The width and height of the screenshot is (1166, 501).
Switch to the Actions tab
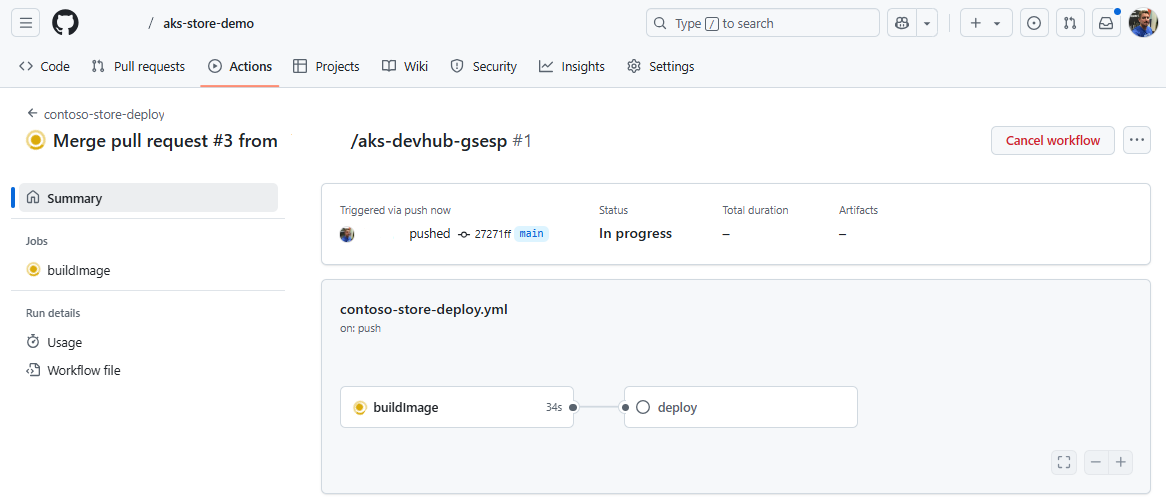pyautogui.click(x=239, y=66)
